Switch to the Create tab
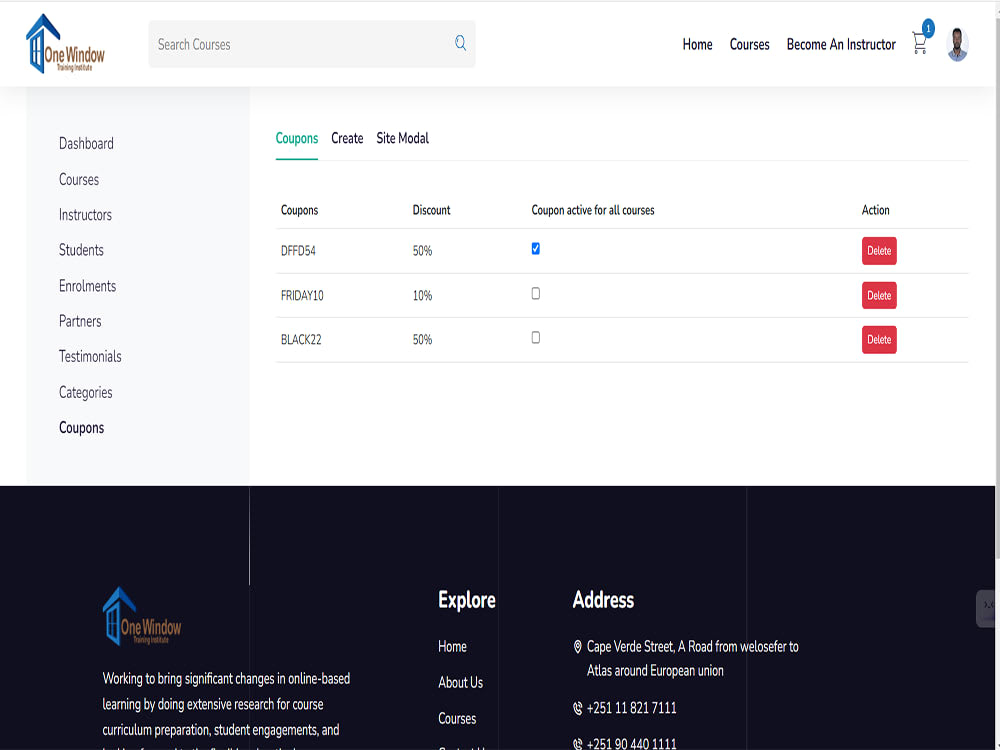1000x750 pixels. 347,138
